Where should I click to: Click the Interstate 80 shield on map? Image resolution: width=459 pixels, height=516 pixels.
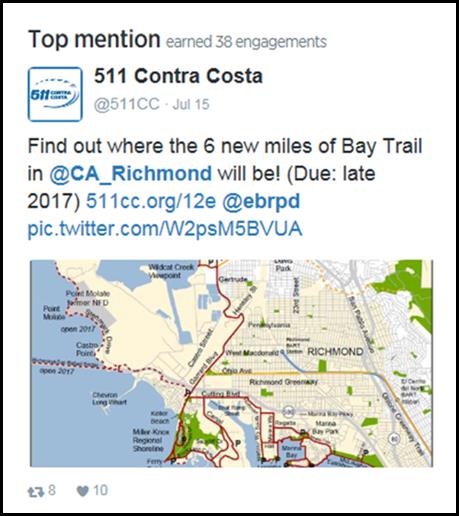(x=395, y=438)
